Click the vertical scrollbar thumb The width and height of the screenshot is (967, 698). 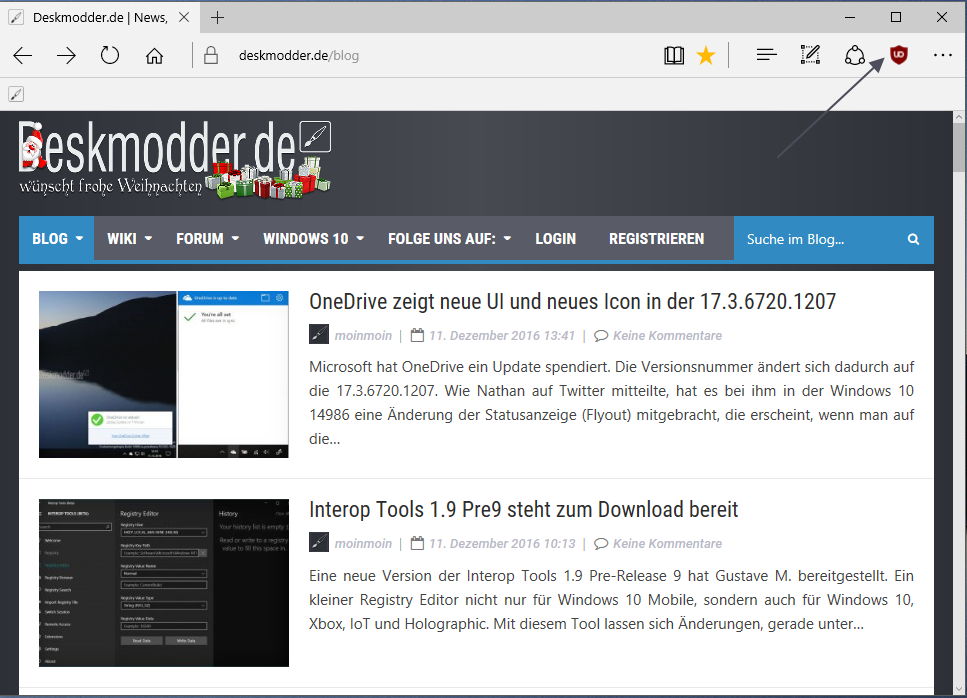(x=958, y=148)
